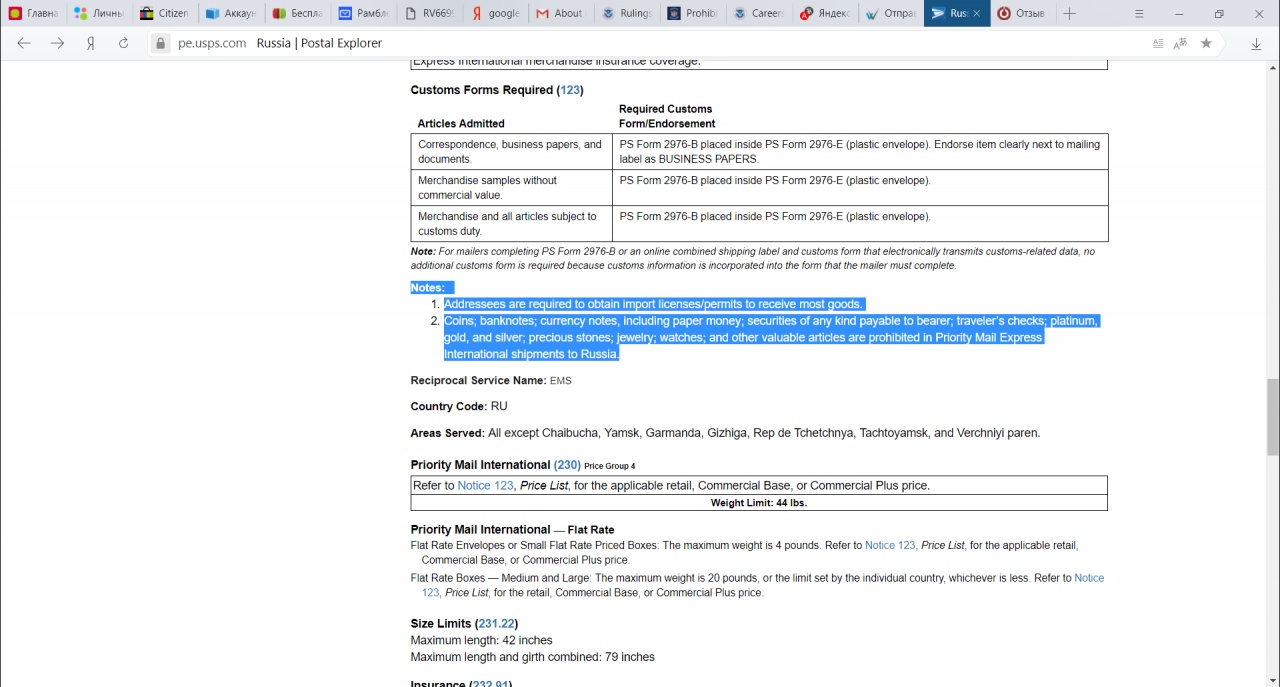Click the page translate icon
1280x687 pixels.
[1181, 43]
